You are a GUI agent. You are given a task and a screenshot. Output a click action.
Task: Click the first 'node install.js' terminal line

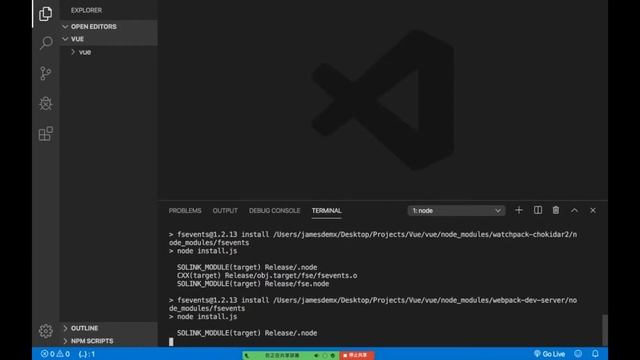coord(203,251)
